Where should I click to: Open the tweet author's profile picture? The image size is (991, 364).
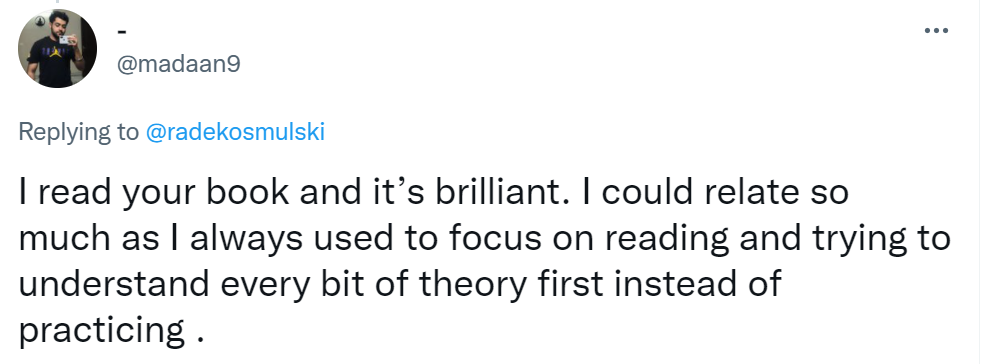(x=58, y=48)
